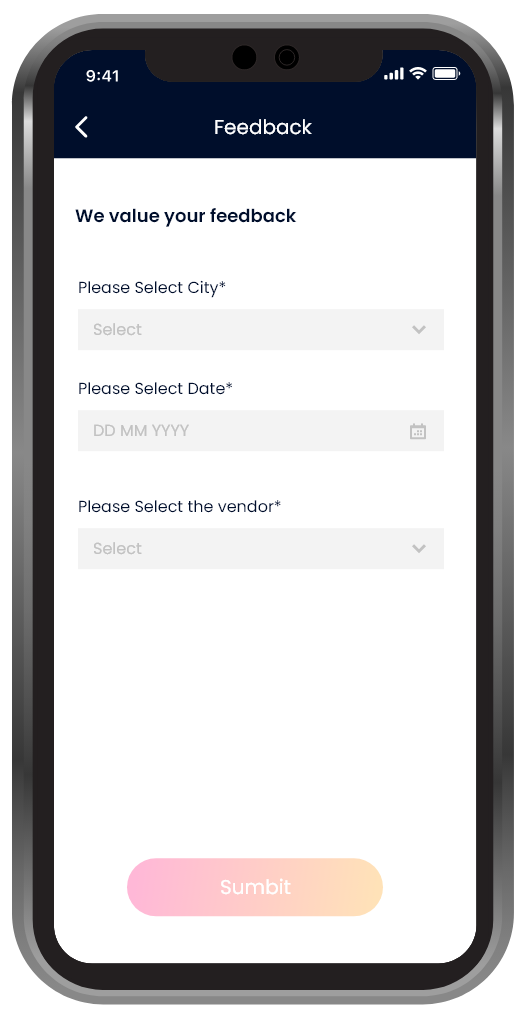This screenshot has height=1016, width=525.
Task: Click the 'Please Select City*' label
Action: 152,288
